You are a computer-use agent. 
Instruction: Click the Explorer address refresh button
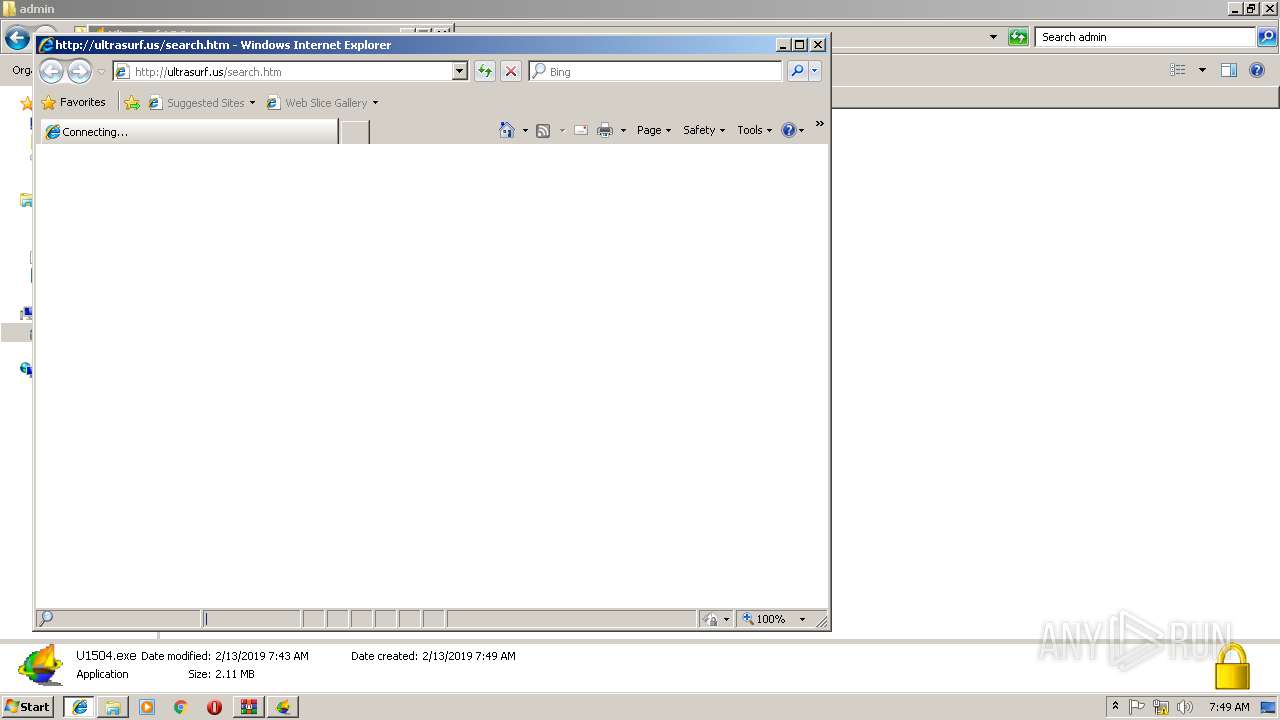pyautogui.click(x=1018, y=37)
